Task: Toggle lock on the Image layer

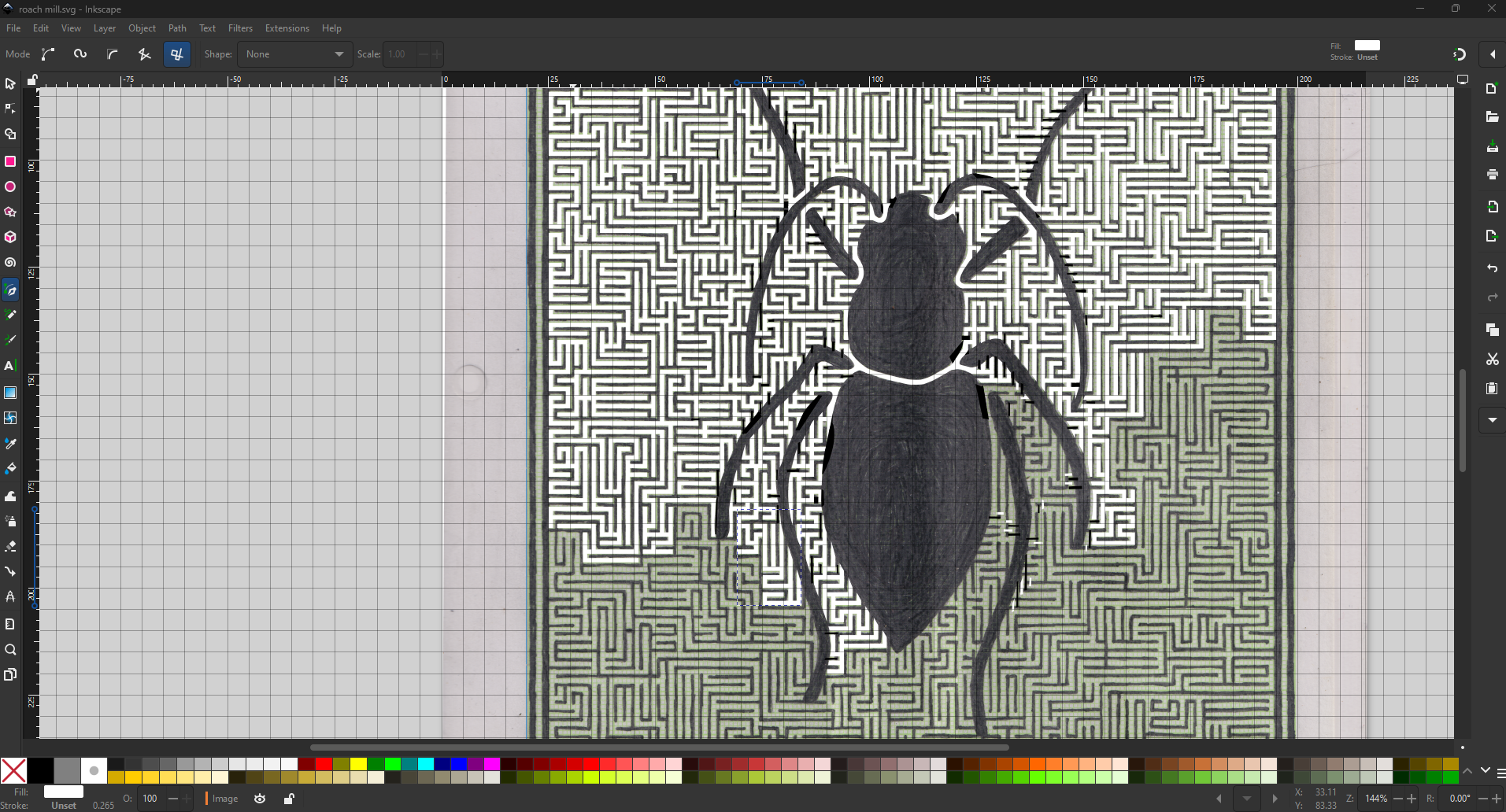Action: click(289, 799)
